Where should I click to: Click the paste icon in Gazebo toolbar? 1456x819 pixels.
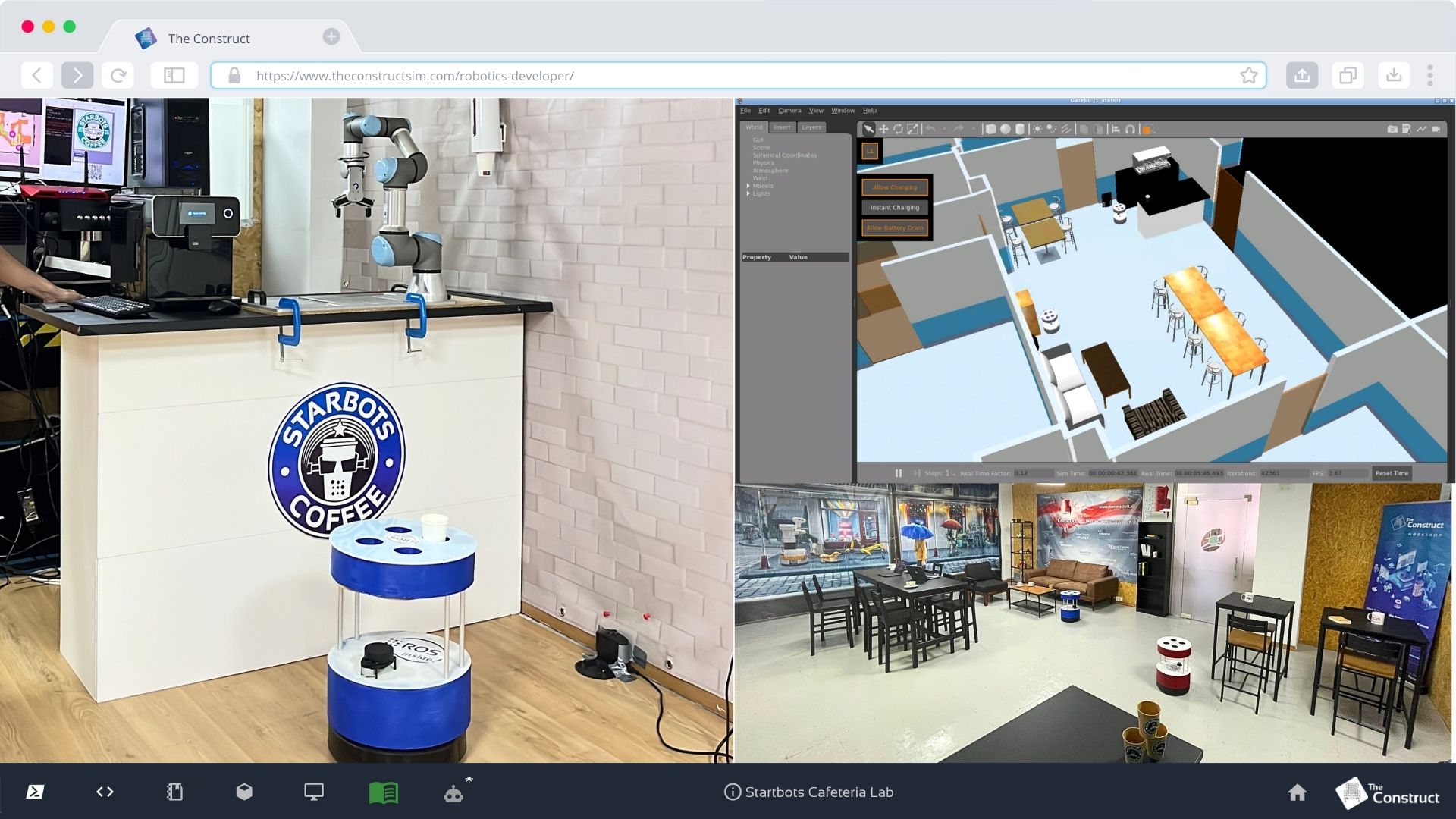click(1099, 129)
